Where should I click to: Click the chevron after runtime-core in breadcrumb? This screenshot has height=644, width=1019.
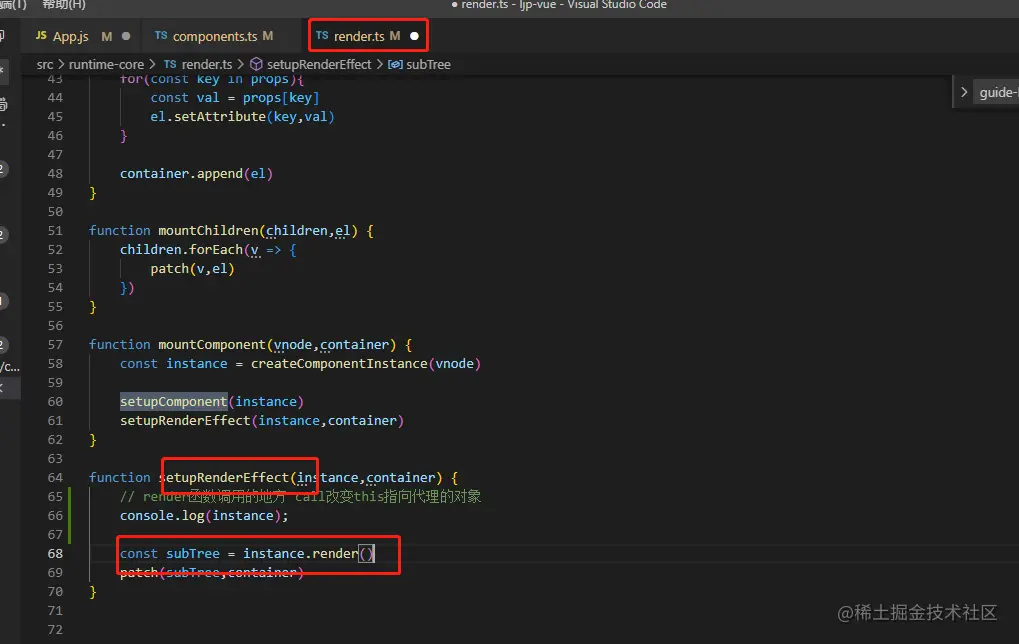coord(153,64)
